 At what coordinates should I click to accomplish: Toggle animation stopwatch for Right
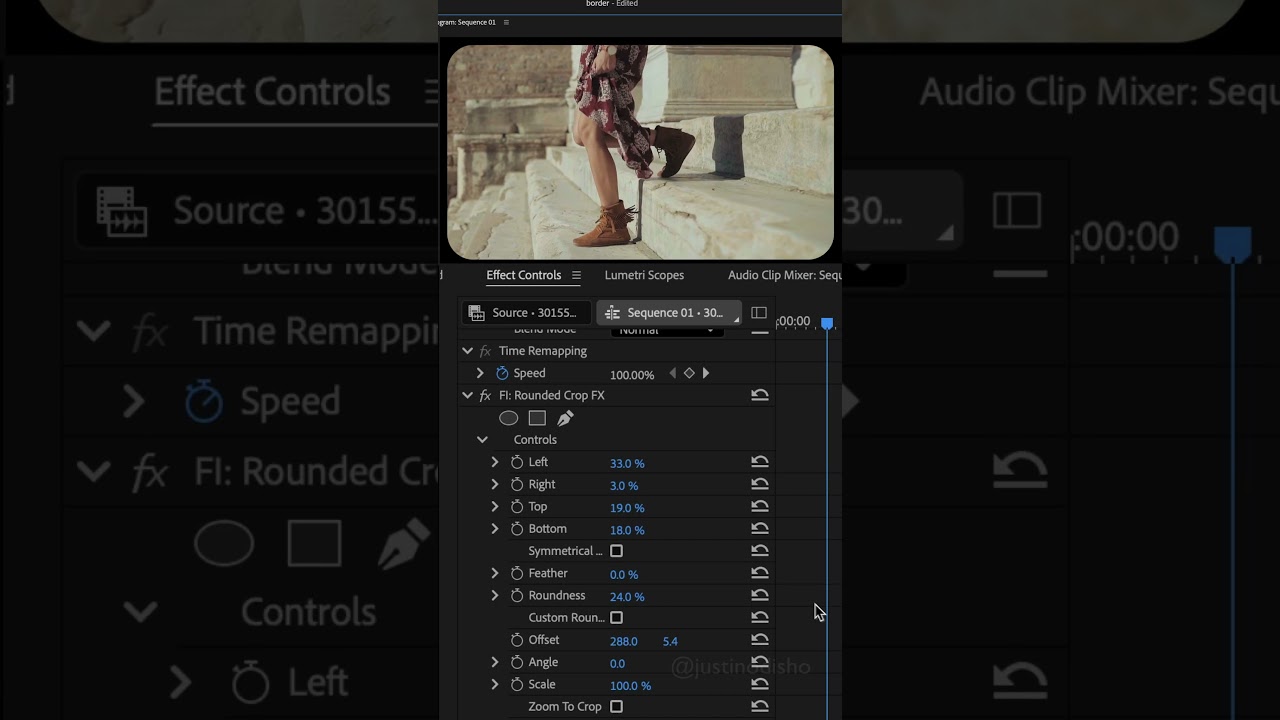coord(517,484)
